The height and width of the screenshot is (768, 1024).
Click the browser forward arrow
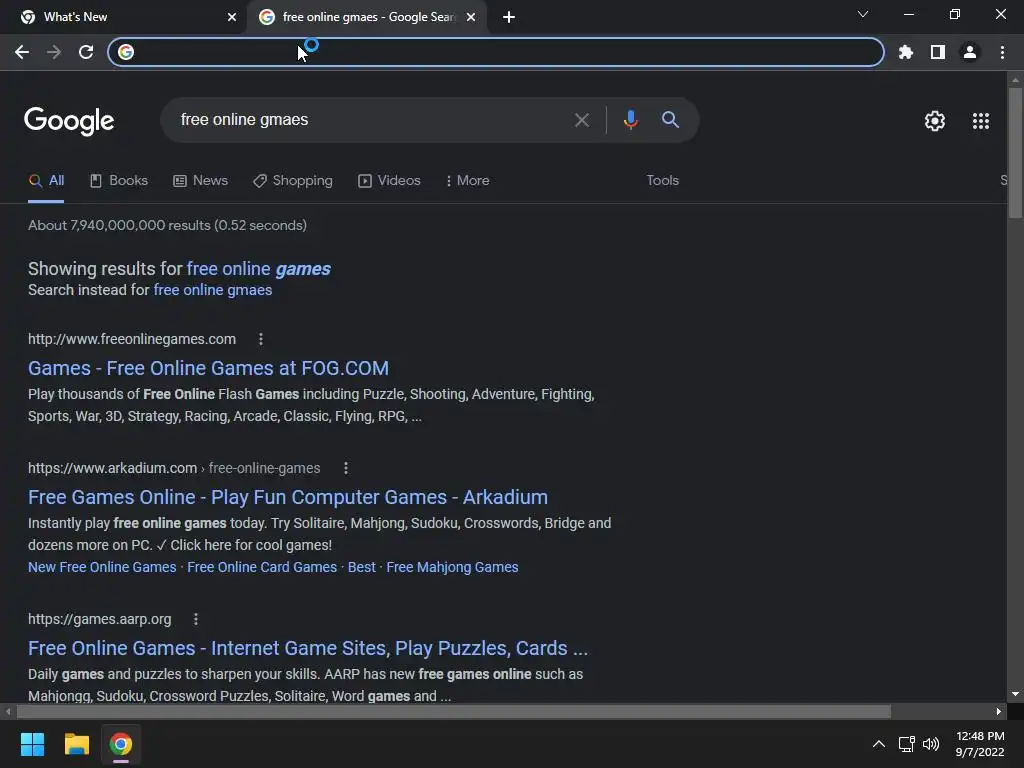(54, 52)
